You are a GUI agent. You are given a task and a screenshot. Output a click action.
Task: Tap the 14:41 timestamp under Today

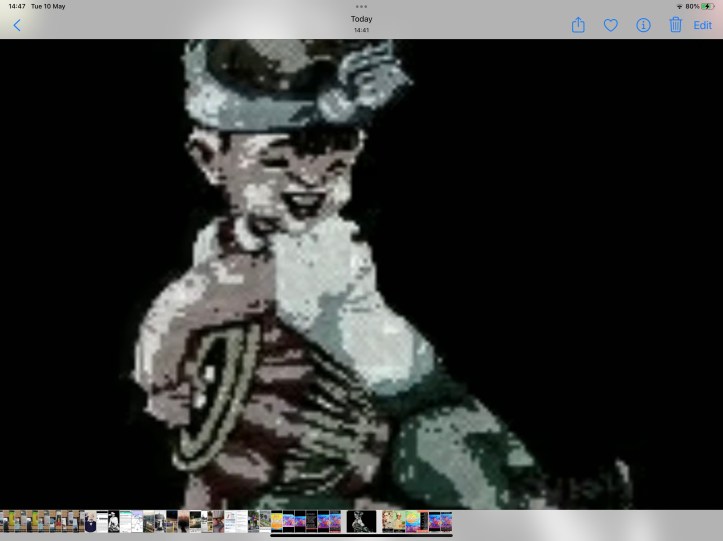[361, 30]
